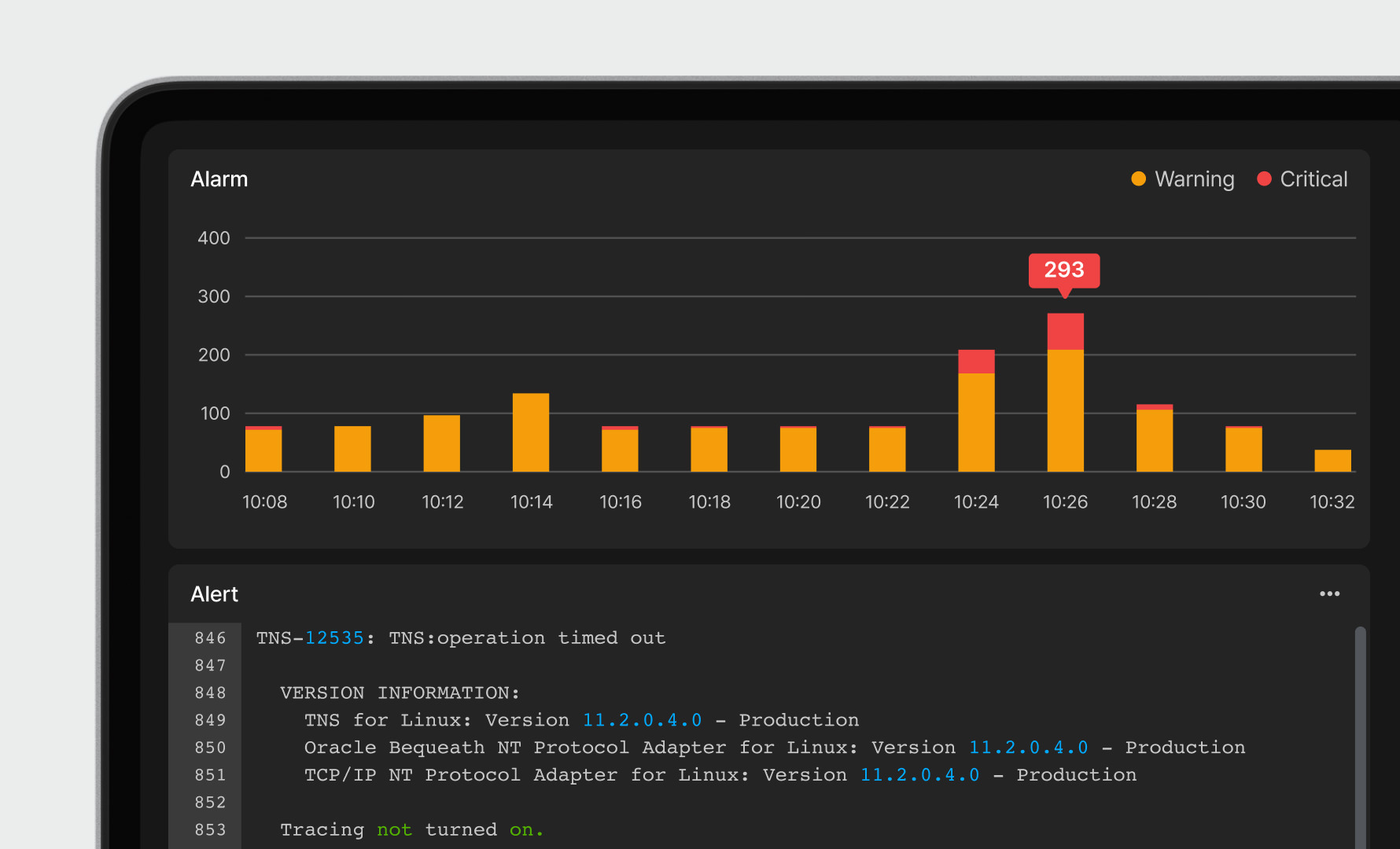Click the 10:20 time axis label
Image resolution: width=1400 pixels, height=849 pixels.
tap(798, 502)
